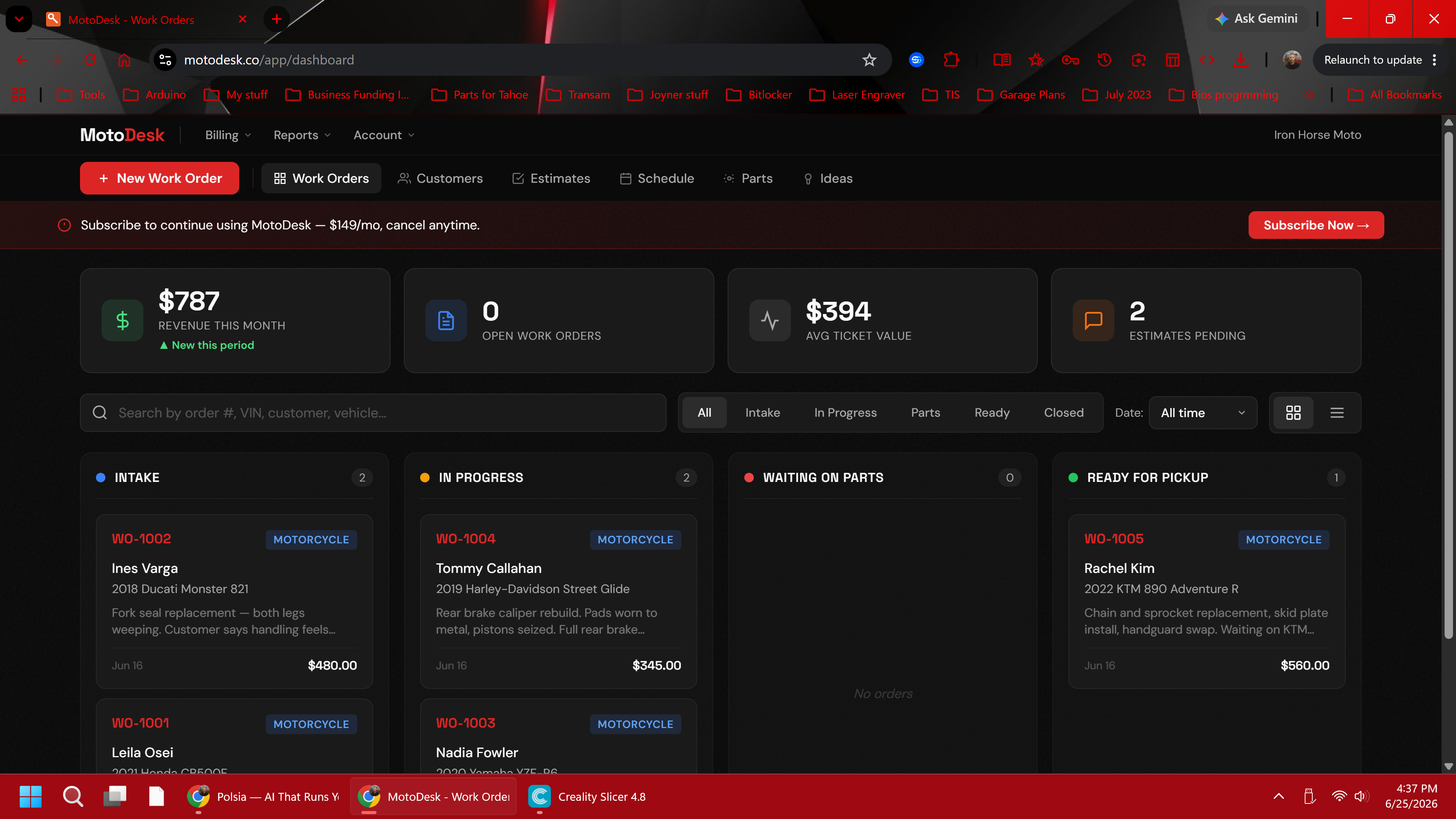Open browser history clock icon
Viewport: 1456px width, 819px height.
1104,60
